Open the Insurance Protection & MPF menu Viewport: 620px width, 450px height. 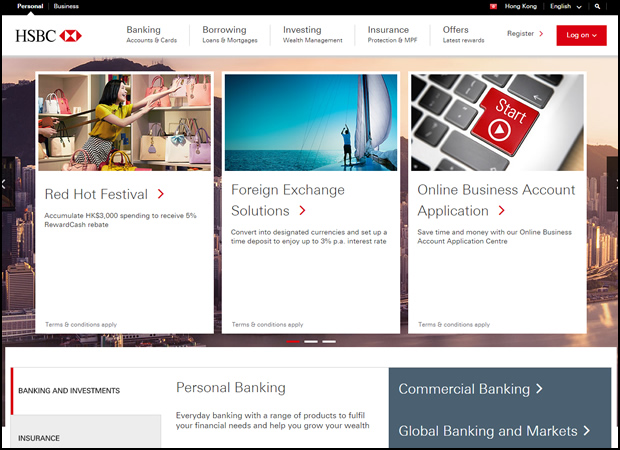[x=392, y=34]
